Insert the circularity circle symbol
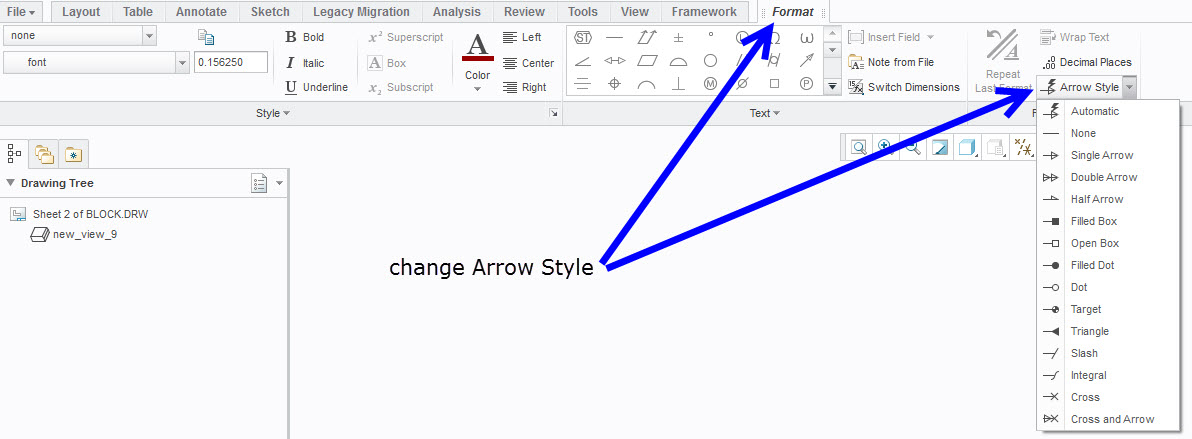The width and height of the screenshot is (1192, 439). coord(711,61)
